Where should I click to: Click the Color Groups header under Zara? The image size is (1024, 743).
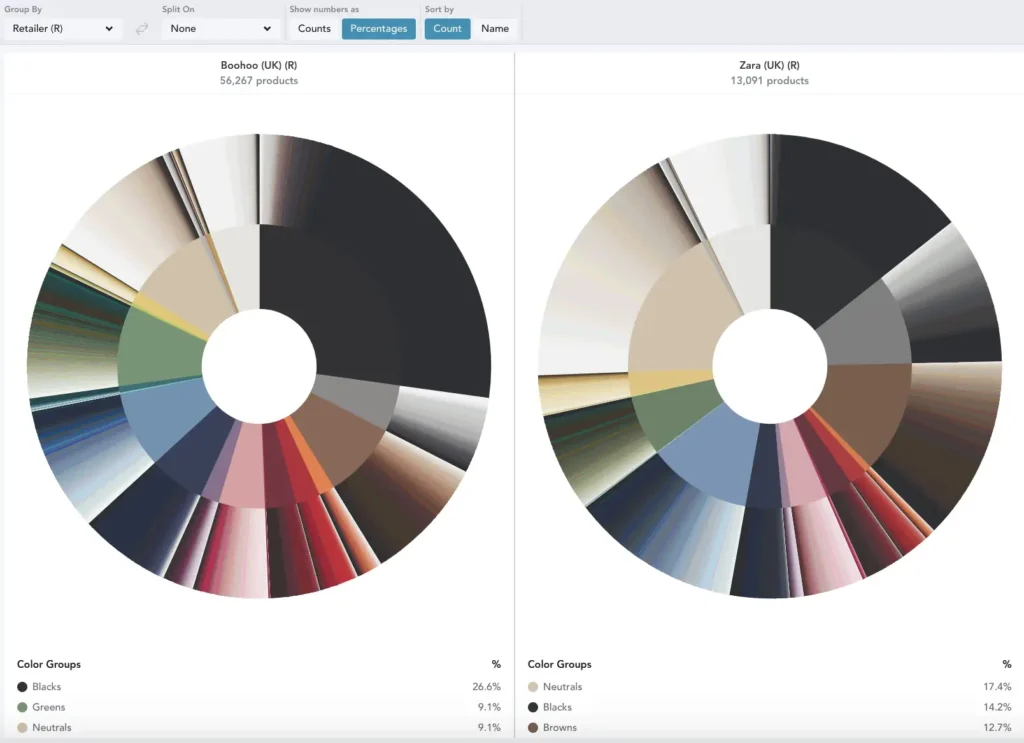click(x=559, y=664)
